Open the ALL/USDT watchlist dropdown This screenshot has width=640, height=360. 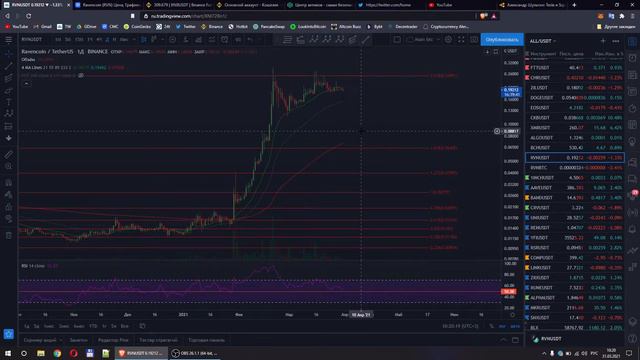point(543,41)
